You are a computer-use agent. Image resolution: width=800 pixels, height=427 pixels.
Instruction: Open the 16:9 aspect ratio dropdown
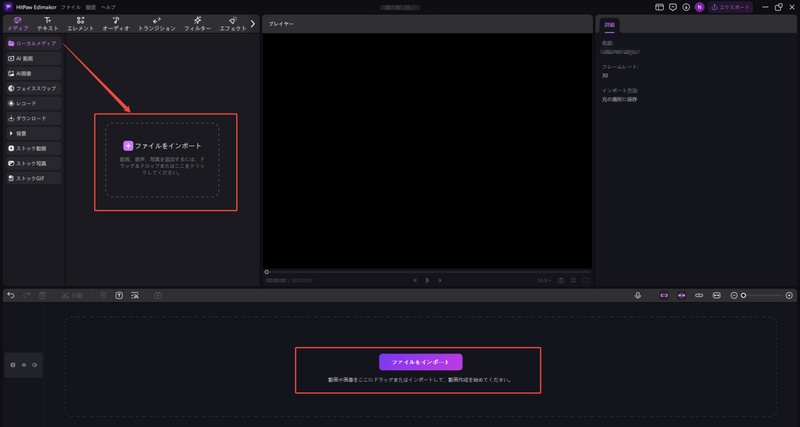pos(544,281)
